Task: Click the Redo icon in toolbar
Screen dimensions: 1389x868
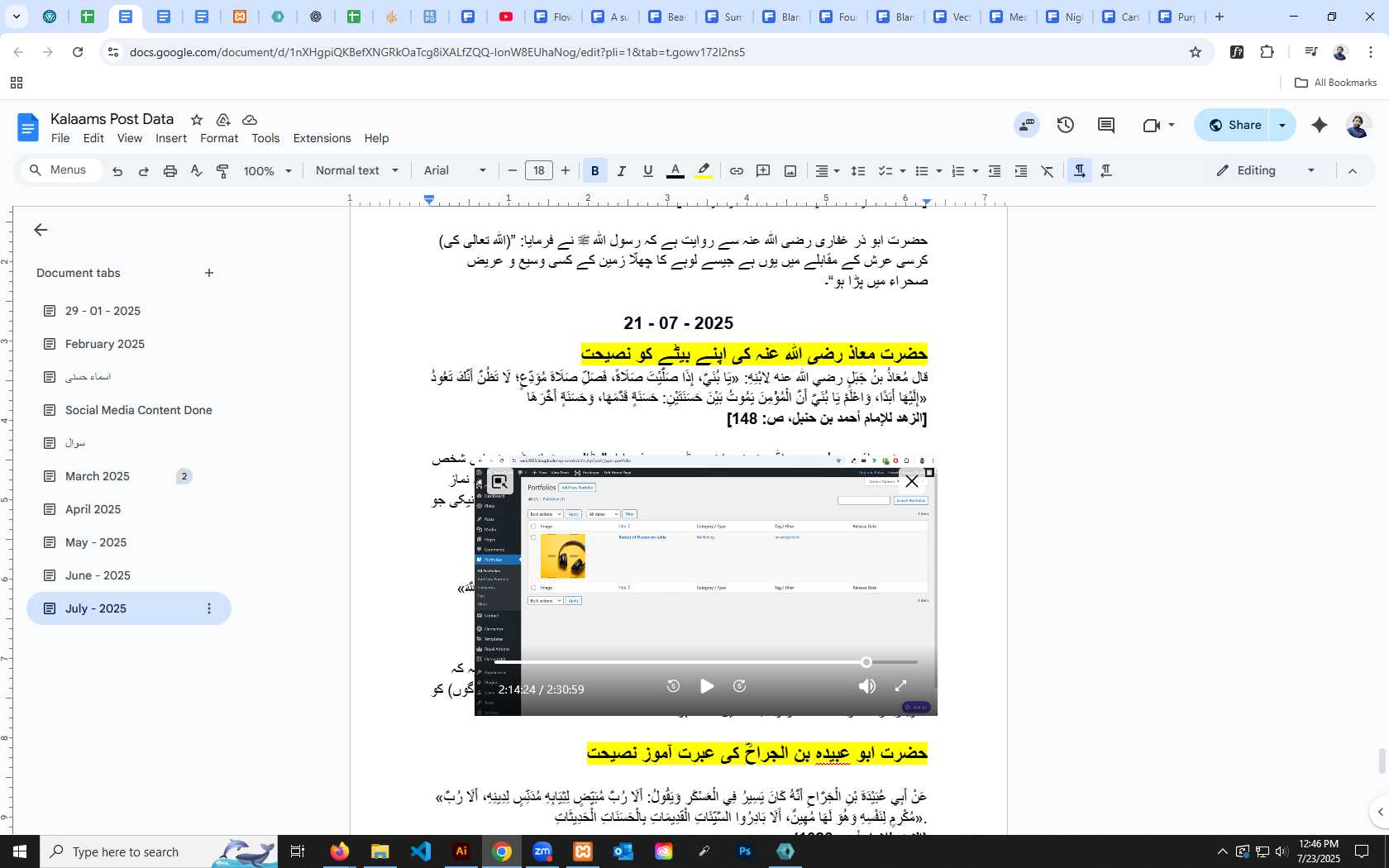Action: 144,171
